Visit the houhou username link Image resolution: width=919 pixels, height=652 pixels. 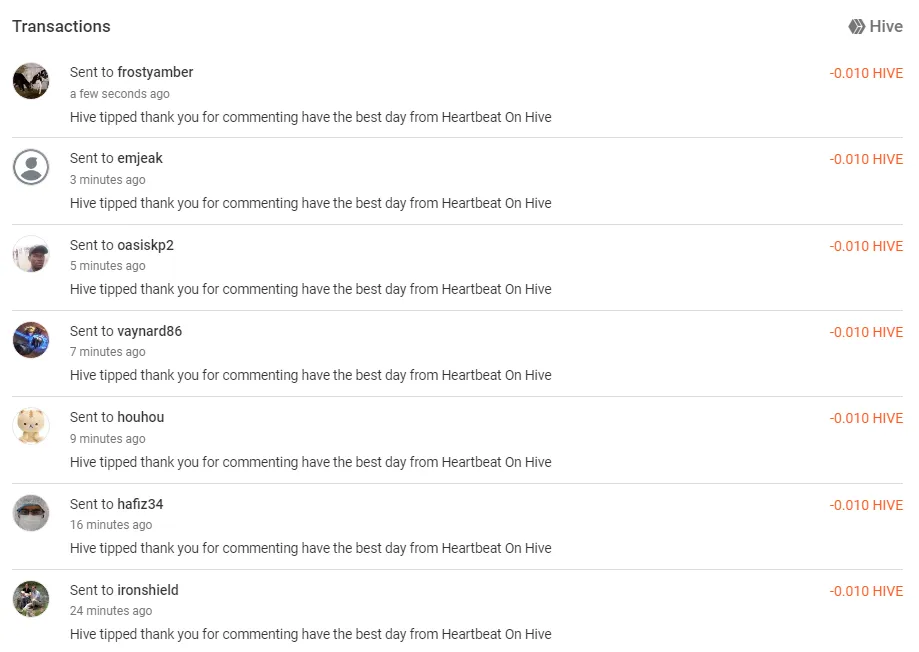pyautogui.click(x=141, y=417)
